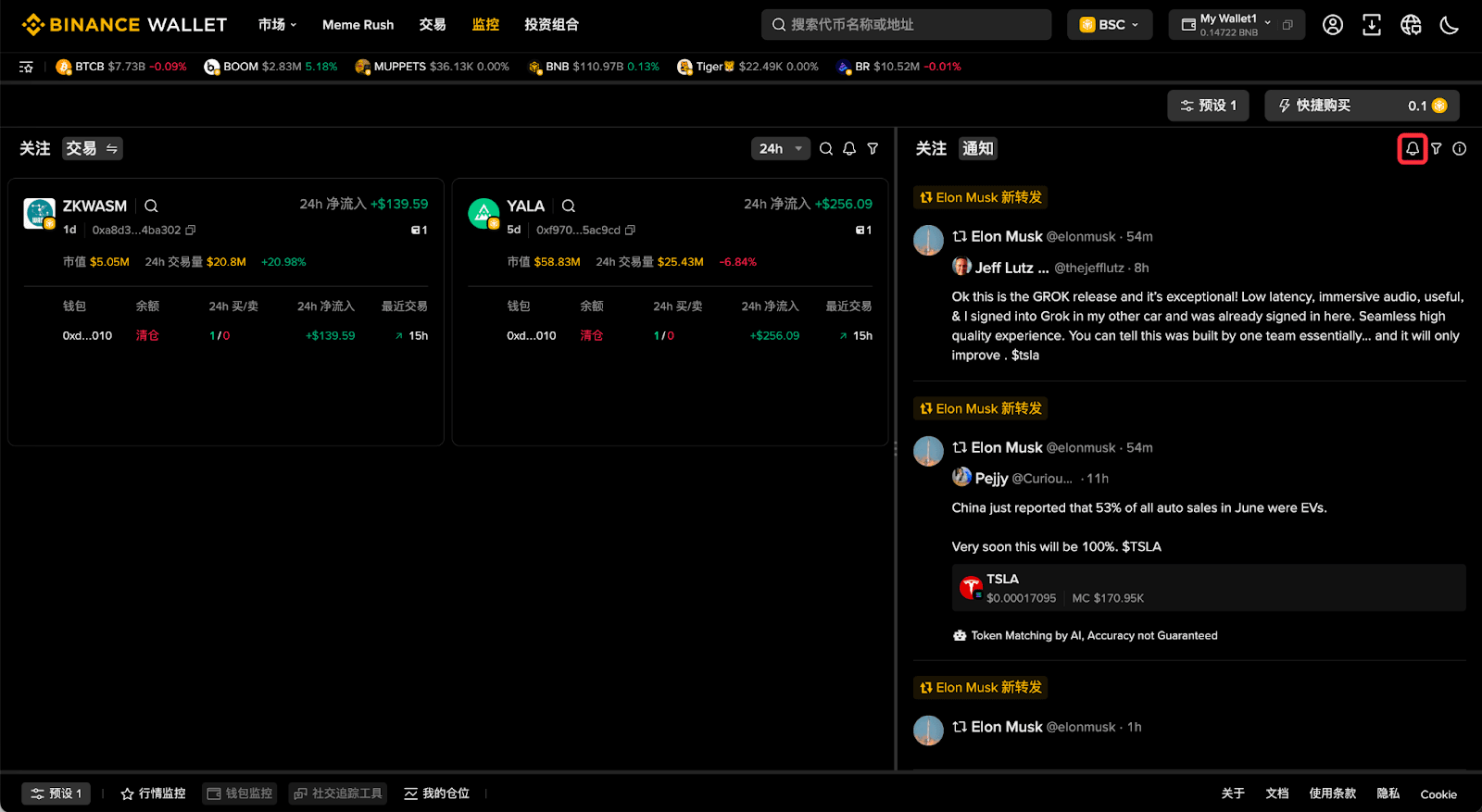Click the download app icon

[1372, 25]
